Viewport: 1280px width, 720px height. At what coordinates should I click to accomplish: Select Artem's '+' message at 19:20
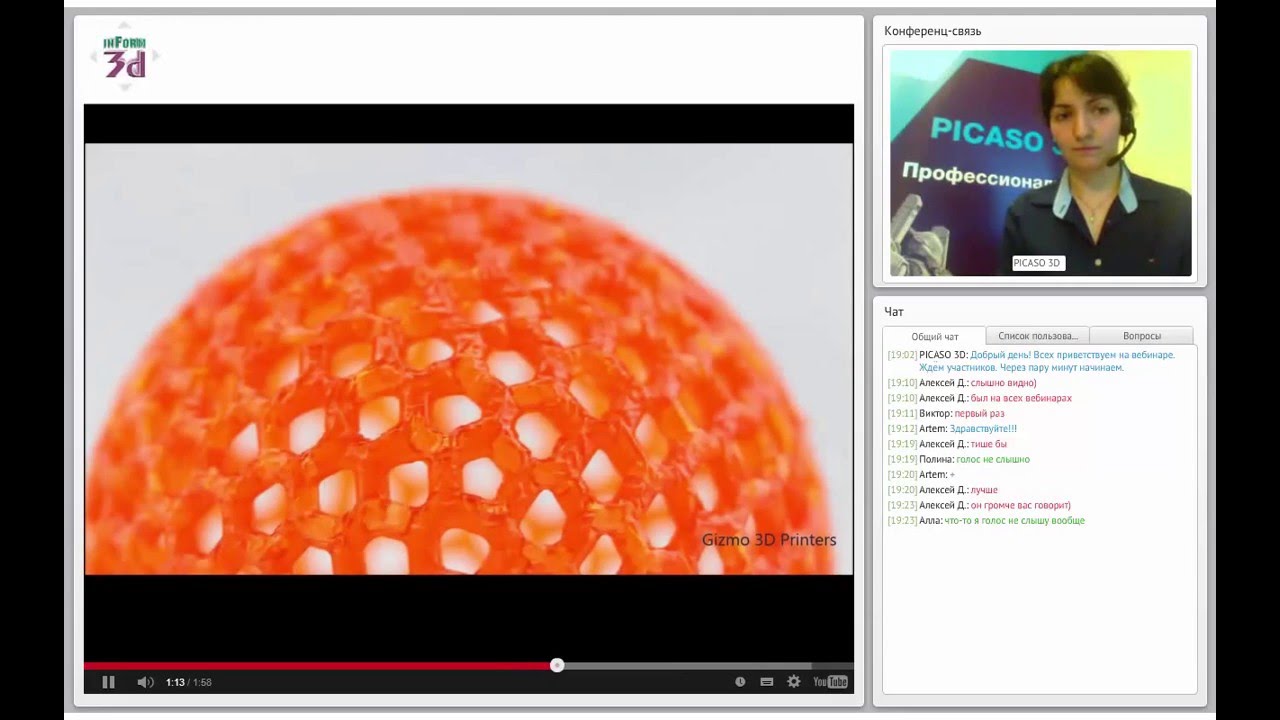click(952, 475)
